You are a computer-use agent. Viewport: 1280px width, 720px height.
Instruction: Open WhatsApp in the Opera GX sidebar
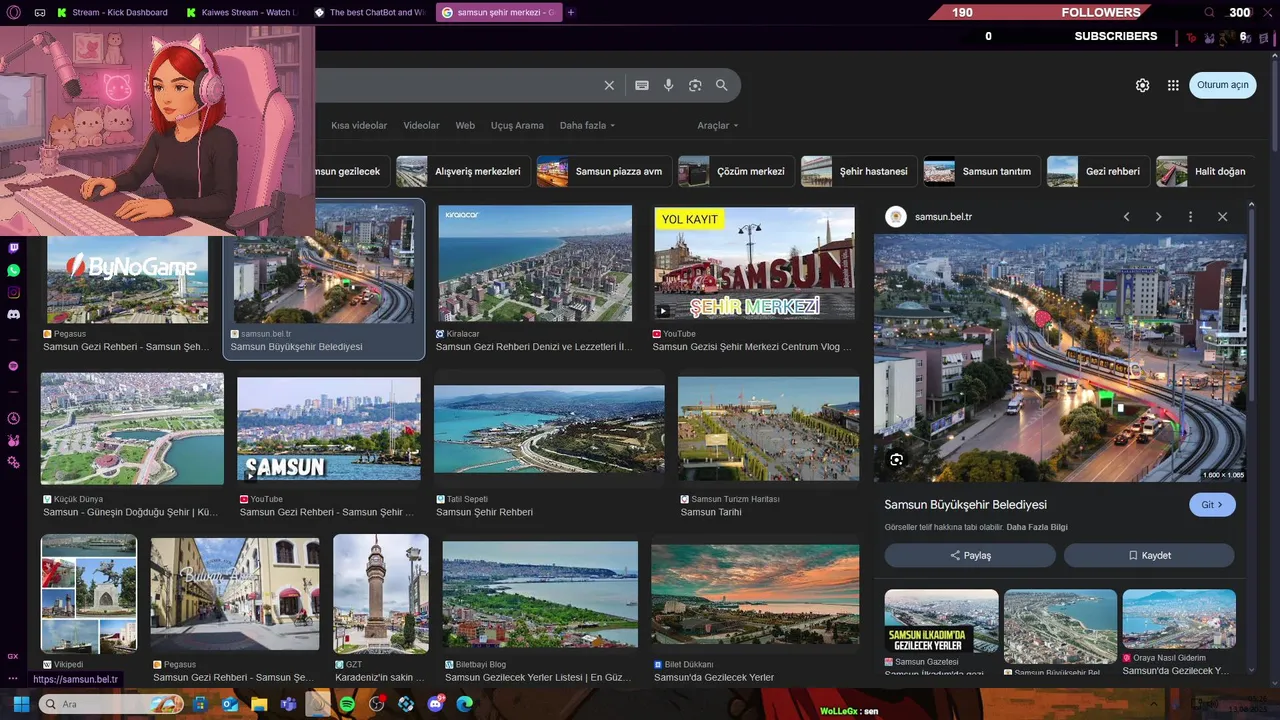(13, 270)
